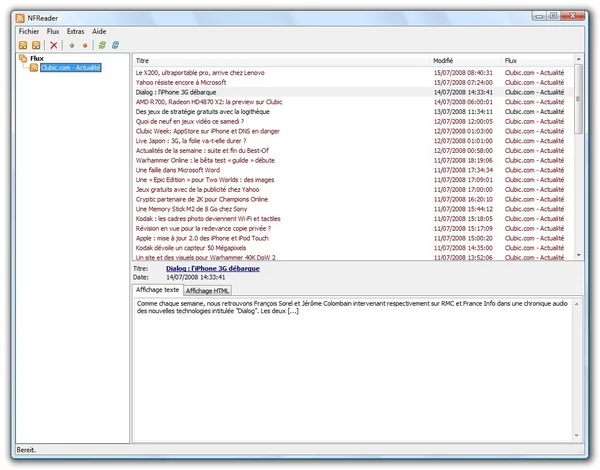Click the Date value 14/07/2008 14:33:41 in details
600x470 pixels.
pos(196,277)
